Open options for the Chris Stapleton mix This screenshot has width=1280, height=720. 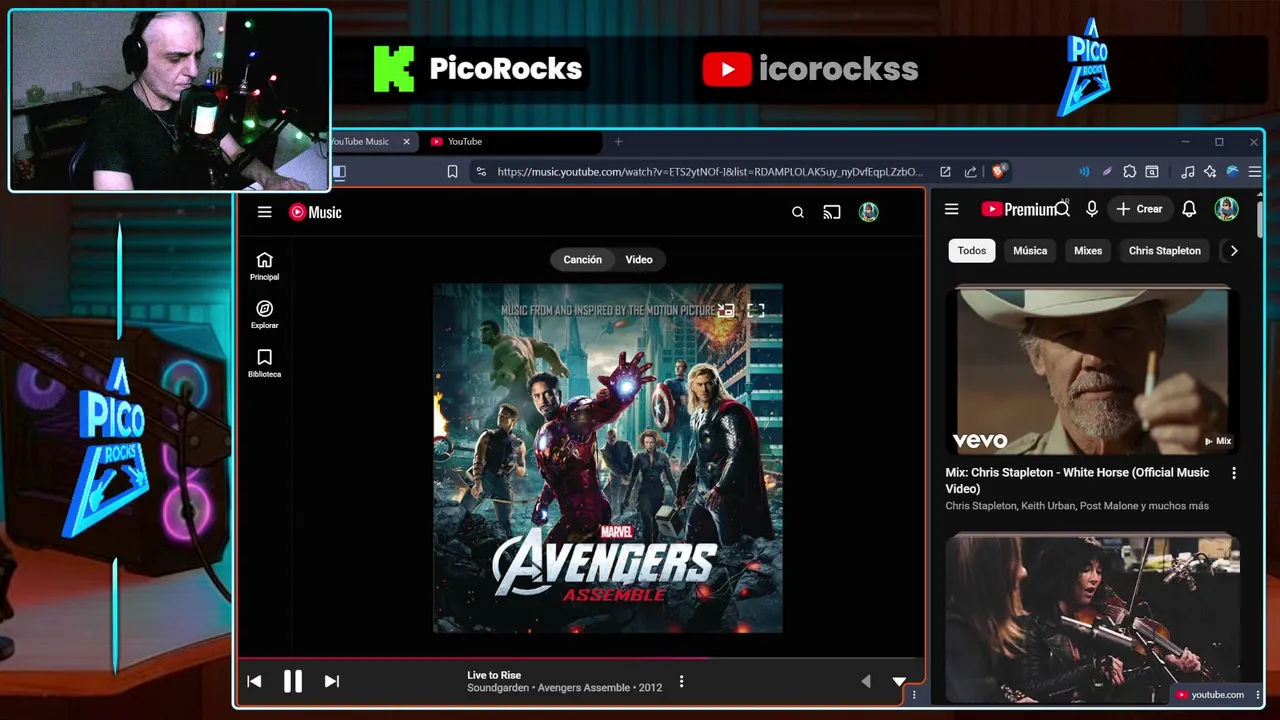click(x=1233, y=473)
